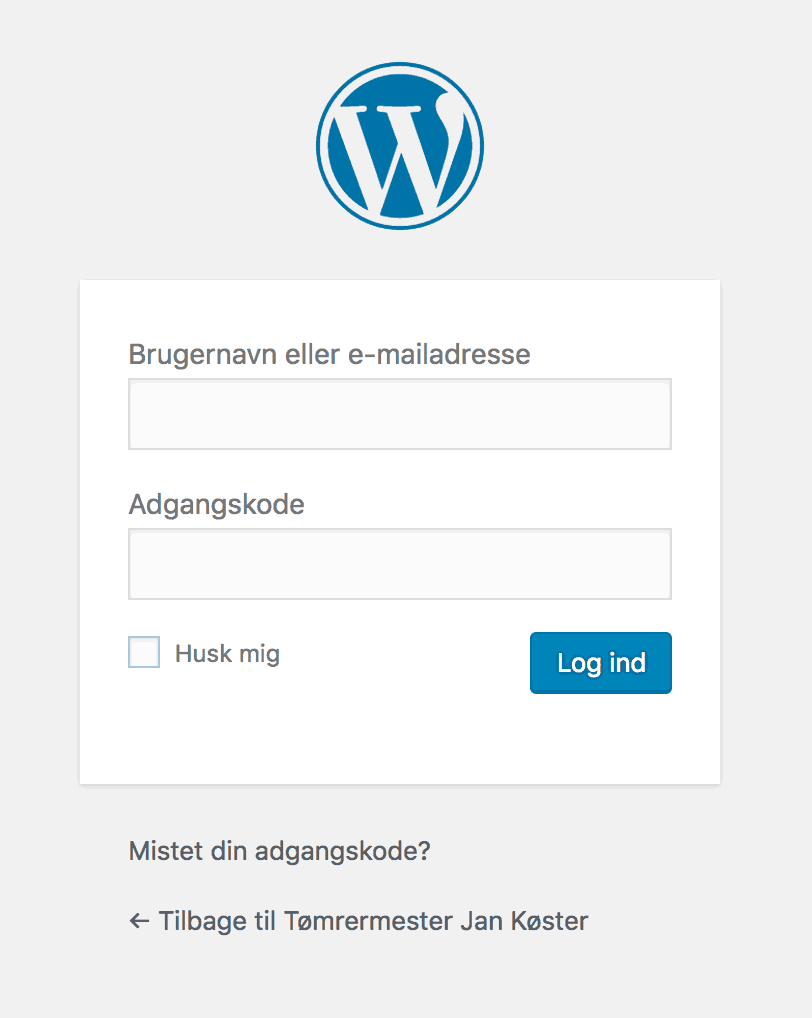812x1018 pixels.
Task: Return to the Tømrermester Jan Køster site
Action: [x=372, y=921]
